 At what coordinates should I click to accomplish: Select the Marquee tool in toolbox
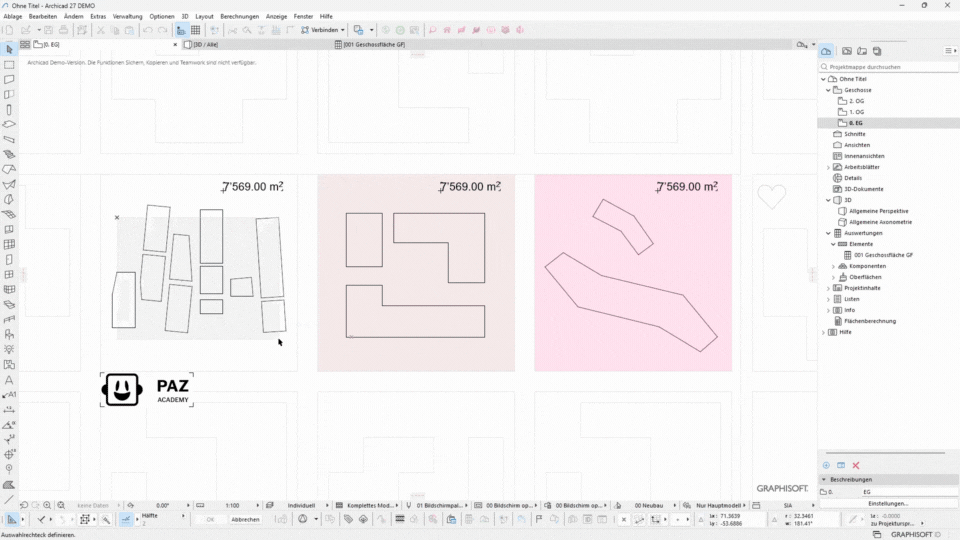(x=9, y=64)
